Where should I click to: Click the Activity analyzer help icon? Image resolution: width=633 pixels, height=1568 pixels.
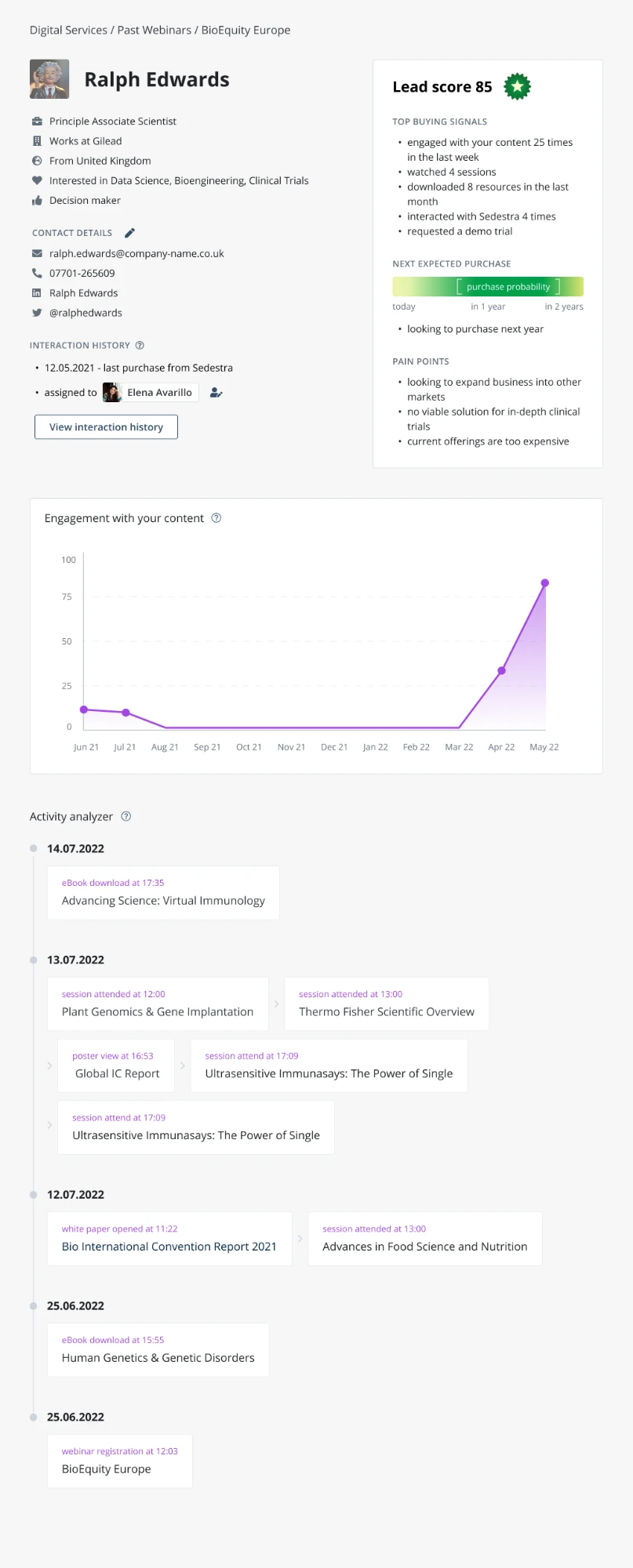point(126,816)
